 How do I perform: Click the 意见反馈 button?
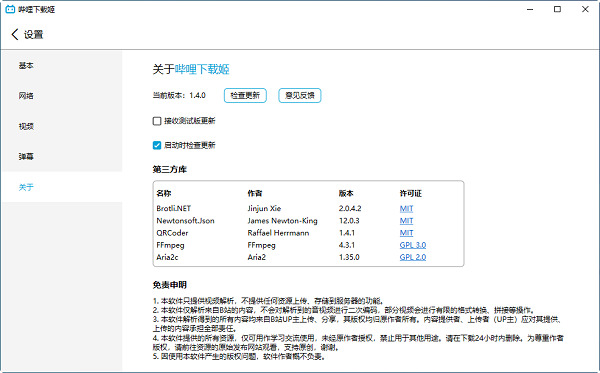(x=300, y=95)
